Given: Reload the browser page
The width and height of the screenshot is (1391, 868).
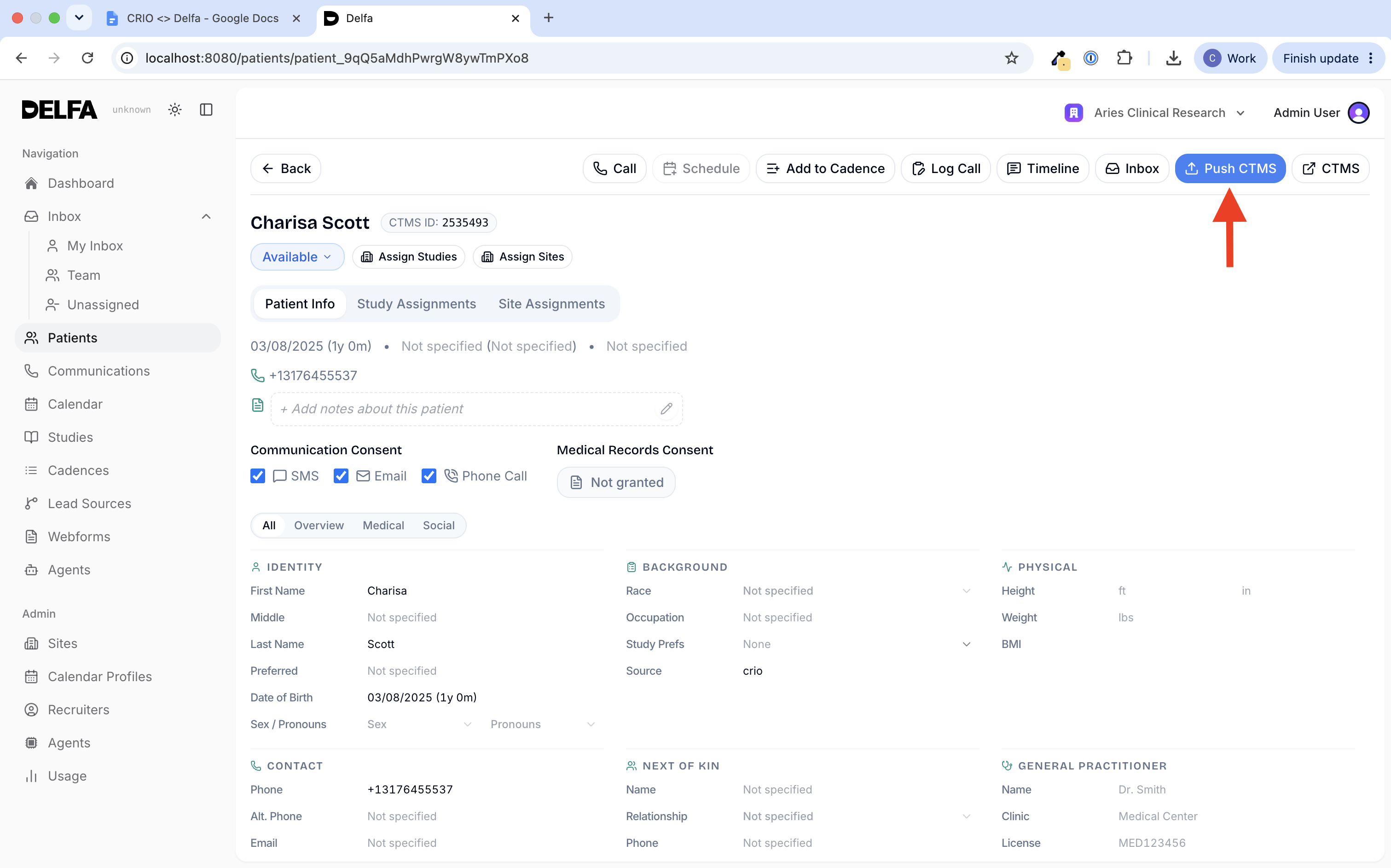Looking at the screenshot, I should (x=87, y=58).
